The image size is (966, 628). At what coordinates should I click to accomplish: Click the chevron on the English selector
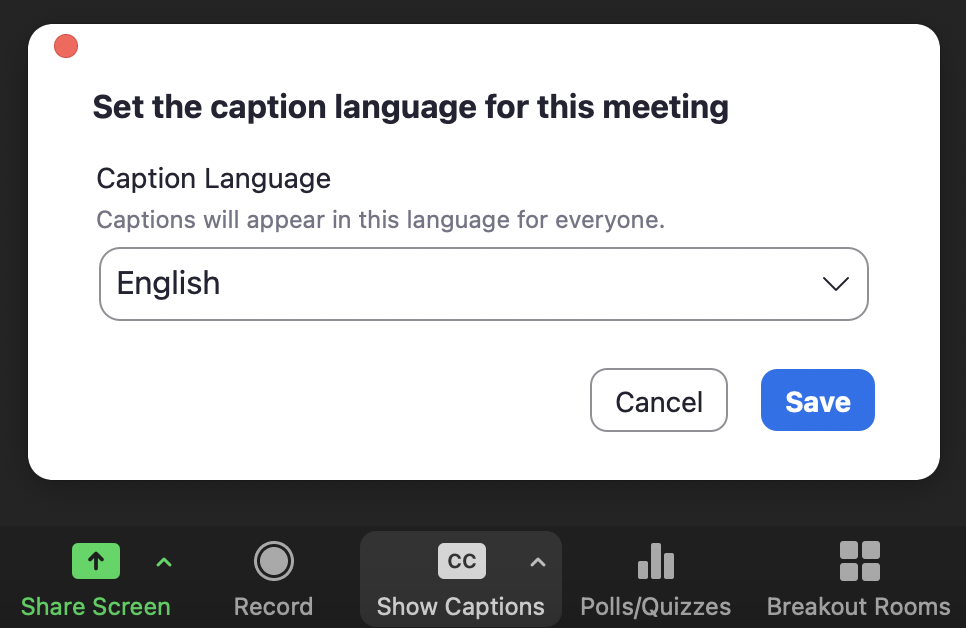[836, 283]
